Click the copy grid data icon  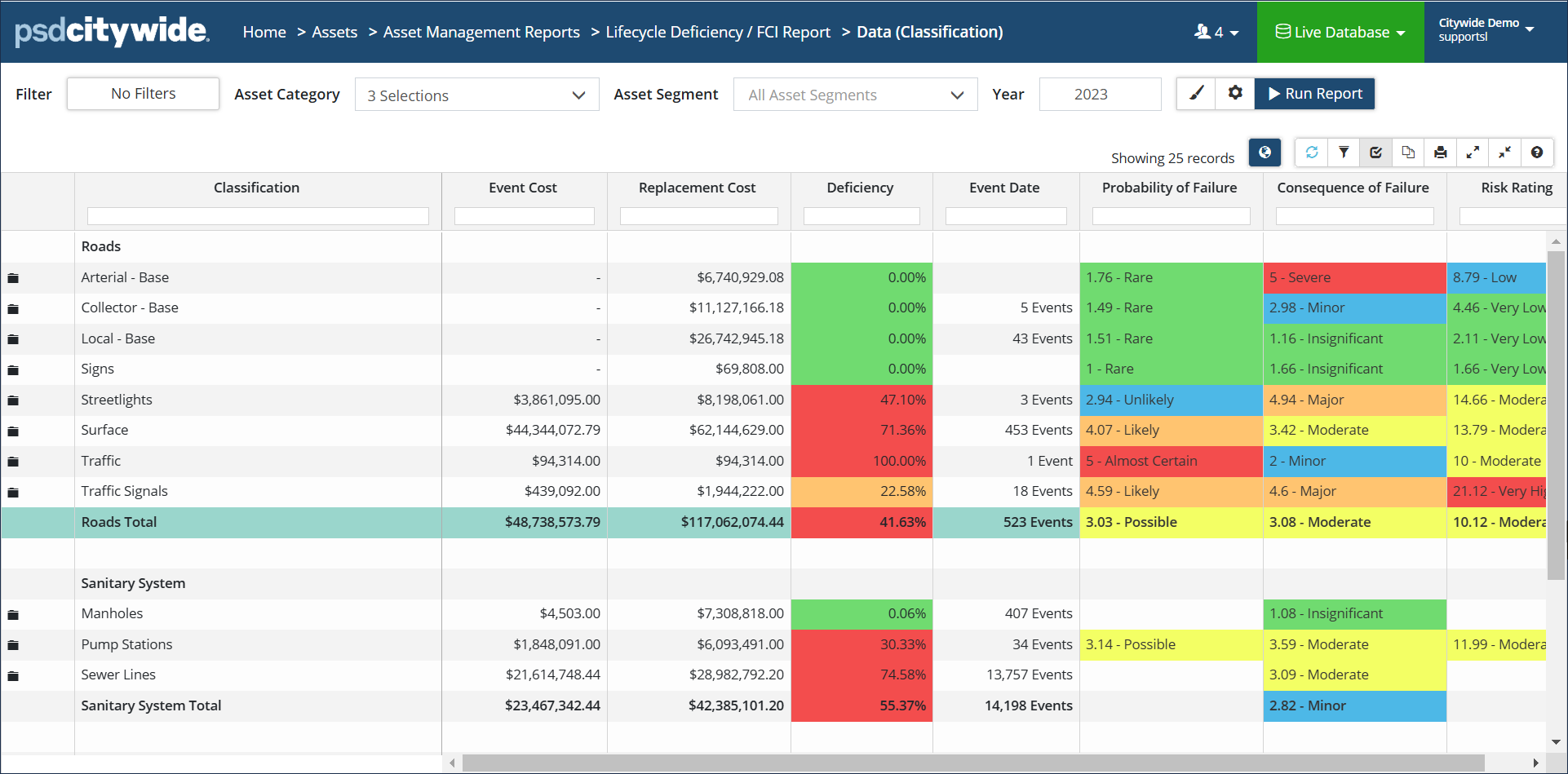(1408, 153)
